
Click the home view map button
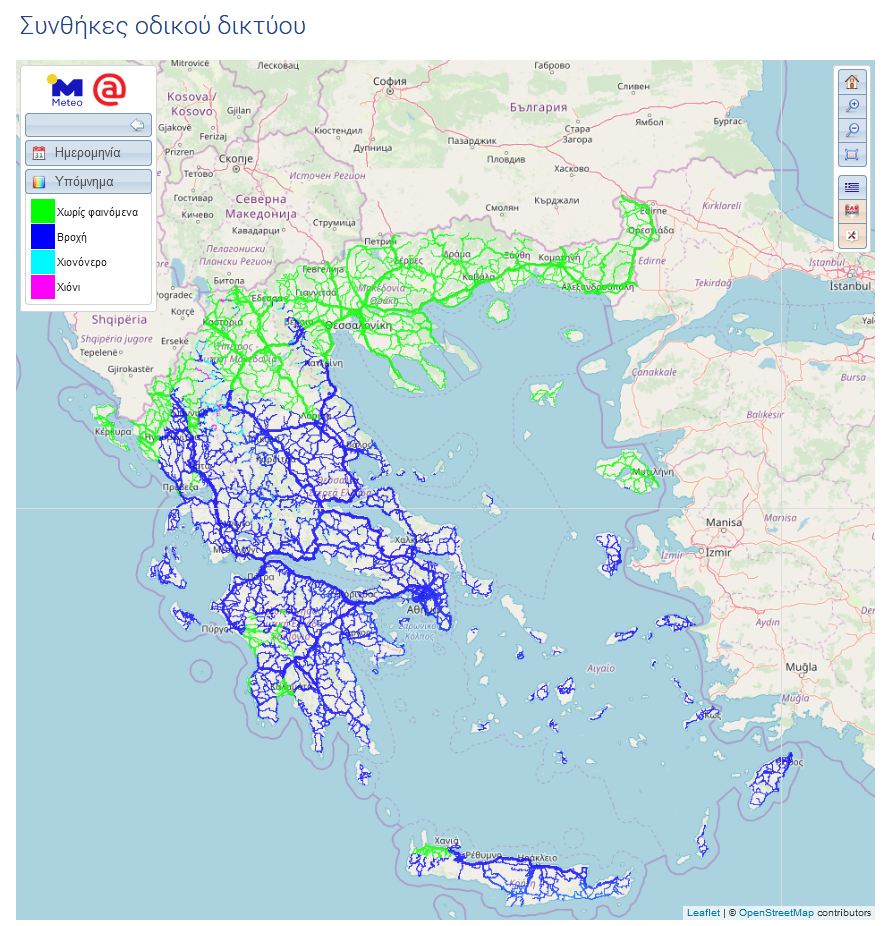tap(852, 82)
